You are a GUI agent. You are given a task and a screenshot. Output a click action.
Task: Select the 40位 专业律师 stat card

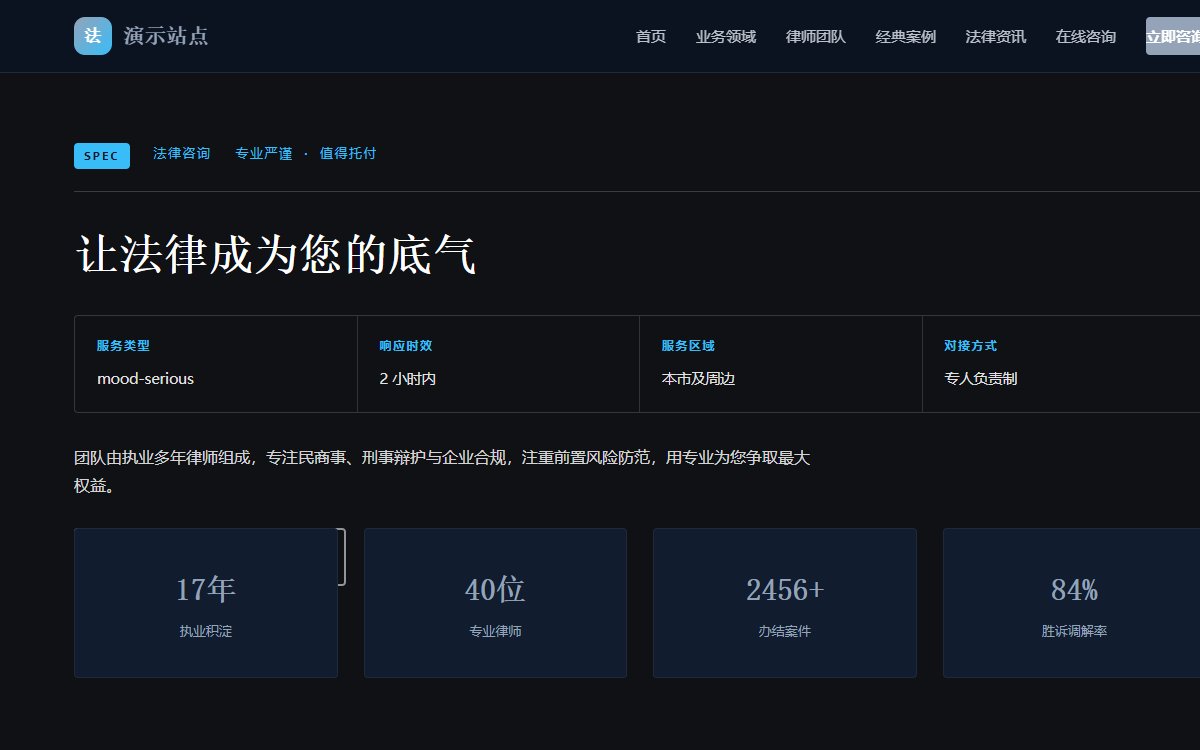click(495, 603)
